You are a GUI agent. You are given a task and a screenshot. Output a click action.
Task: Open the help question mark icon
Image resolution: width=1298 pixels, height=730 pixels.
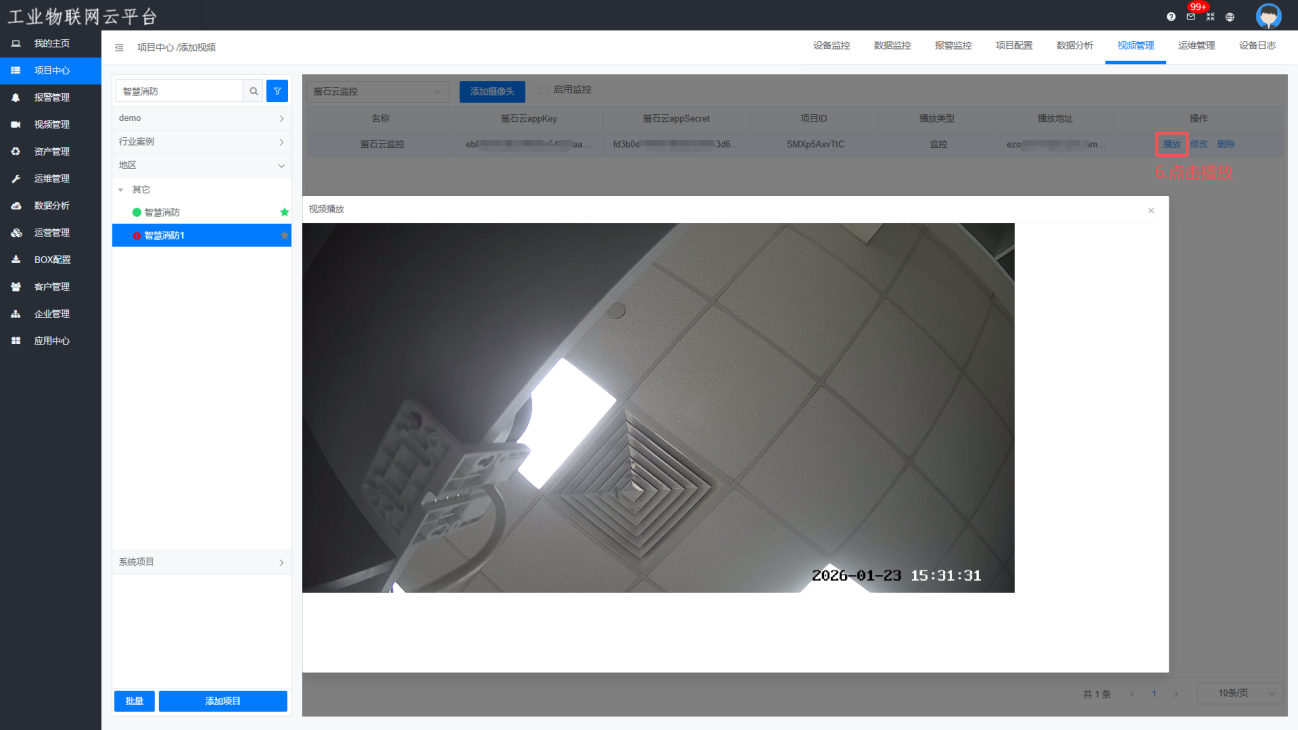(1171, 17)
